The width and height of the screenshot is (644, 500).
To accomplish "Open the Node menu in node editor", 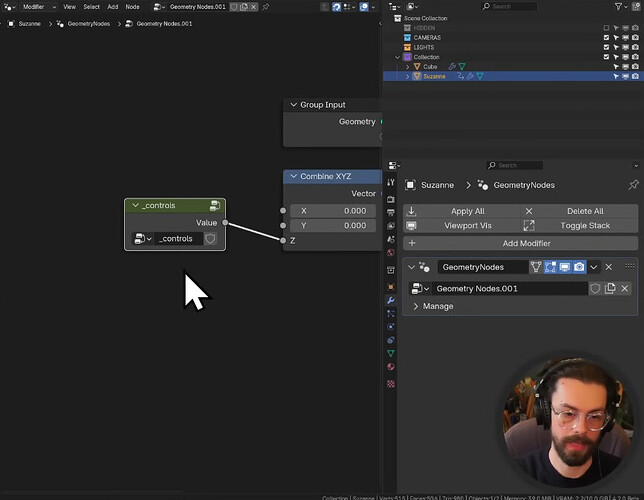I will pos(132,7).
